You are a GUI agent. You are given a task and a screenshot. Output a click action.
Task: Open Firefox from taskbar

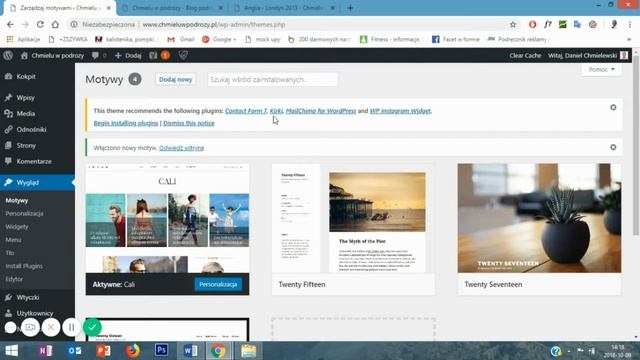(132, 351)
